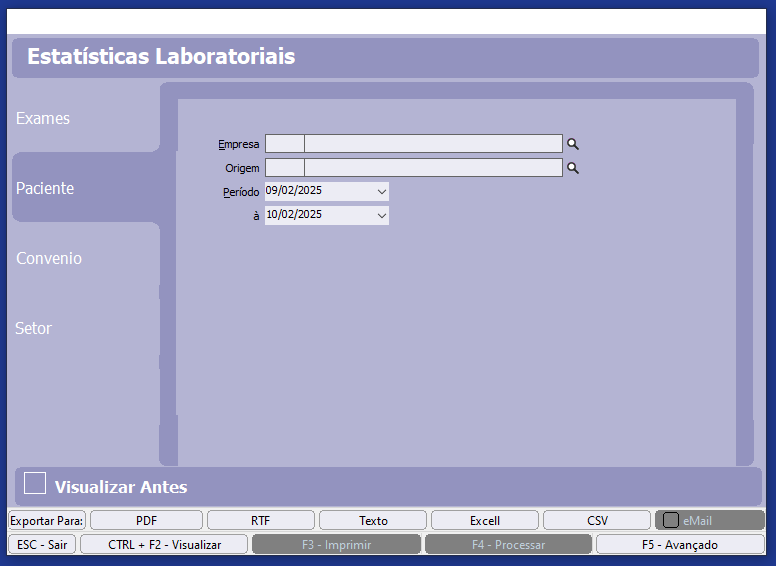This screenshot has height=566, width=776.
Task: Select CSV export button
Action: tap(597, 520)
